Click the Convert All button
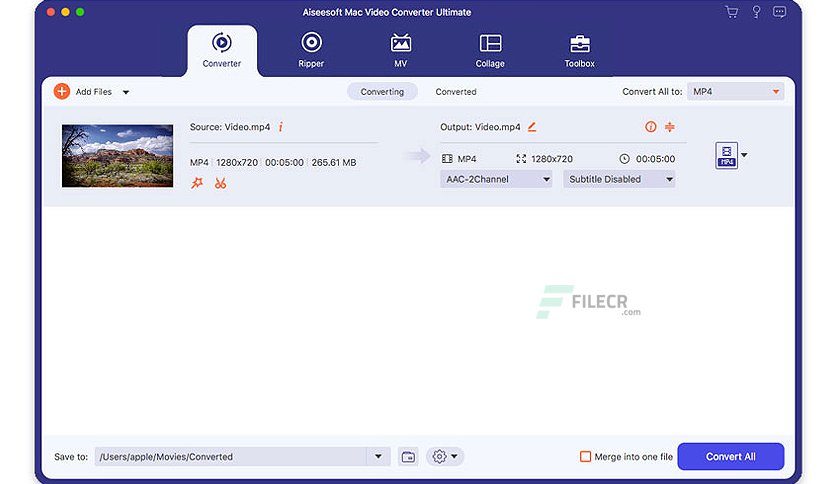The height and width of the screenshot is (484, 836). pyautogui.click(x=730, y=457)
